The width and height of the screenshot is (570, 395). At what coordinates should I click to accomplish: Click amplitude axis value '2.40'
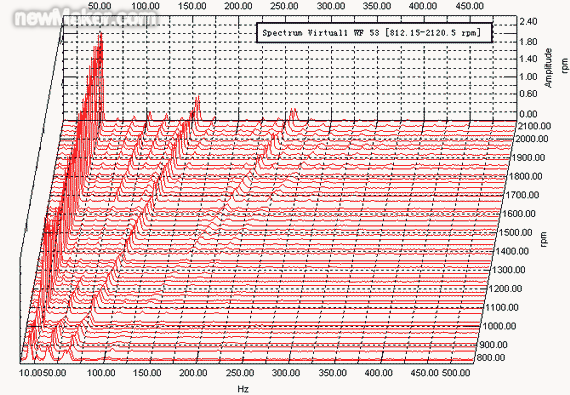click(x=528, y=22)
